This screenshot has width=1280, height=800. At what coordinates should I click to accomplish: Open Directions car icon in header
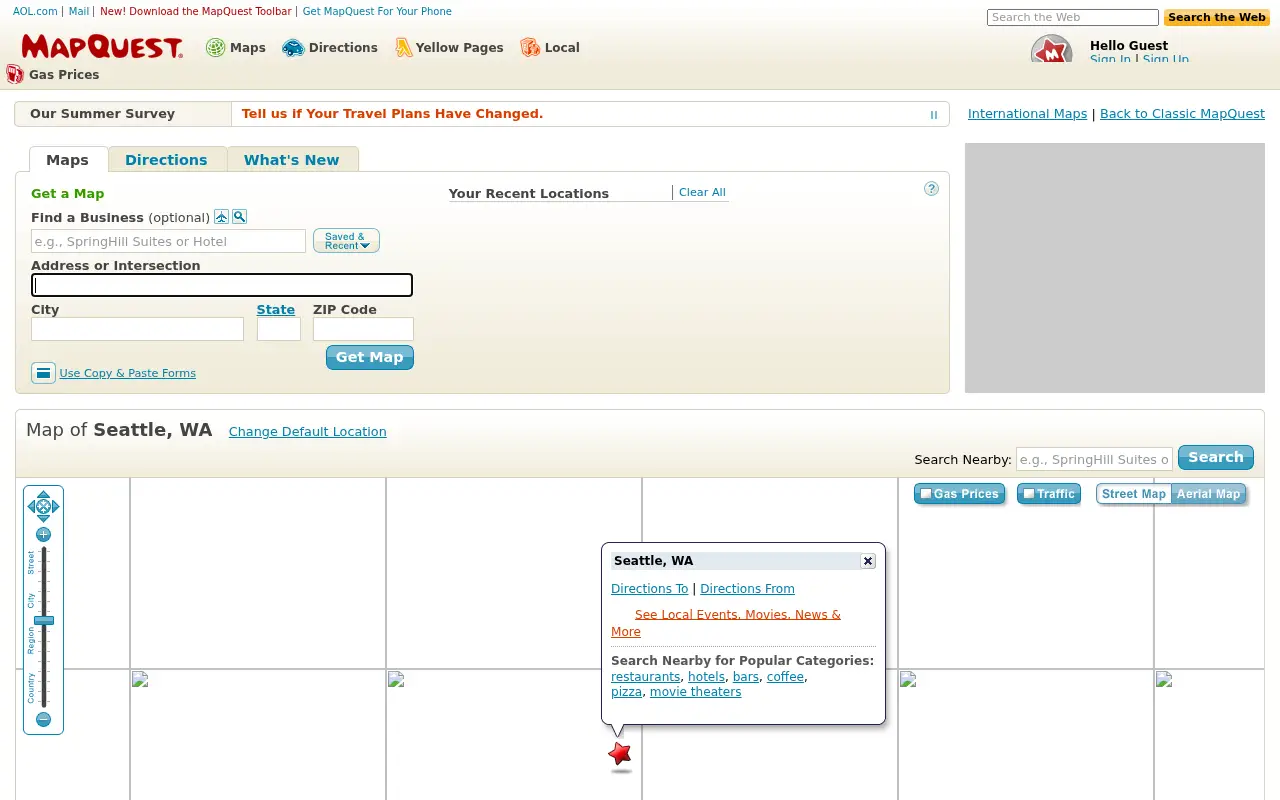293,47
